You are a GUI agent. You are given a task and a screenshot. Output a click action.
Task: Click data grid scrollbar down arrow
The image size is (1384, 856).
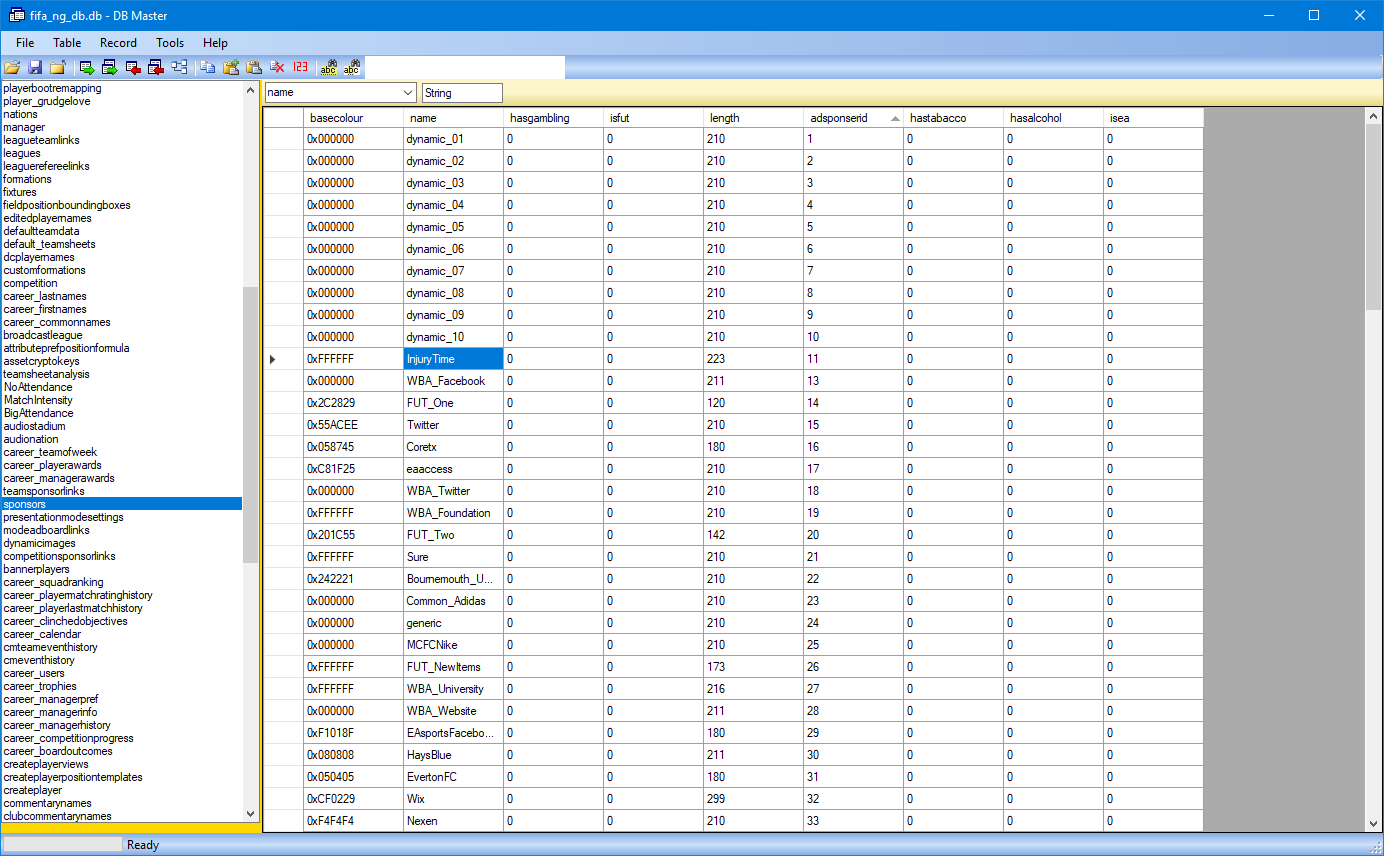pyautogui.click(x=1373, y=823)
